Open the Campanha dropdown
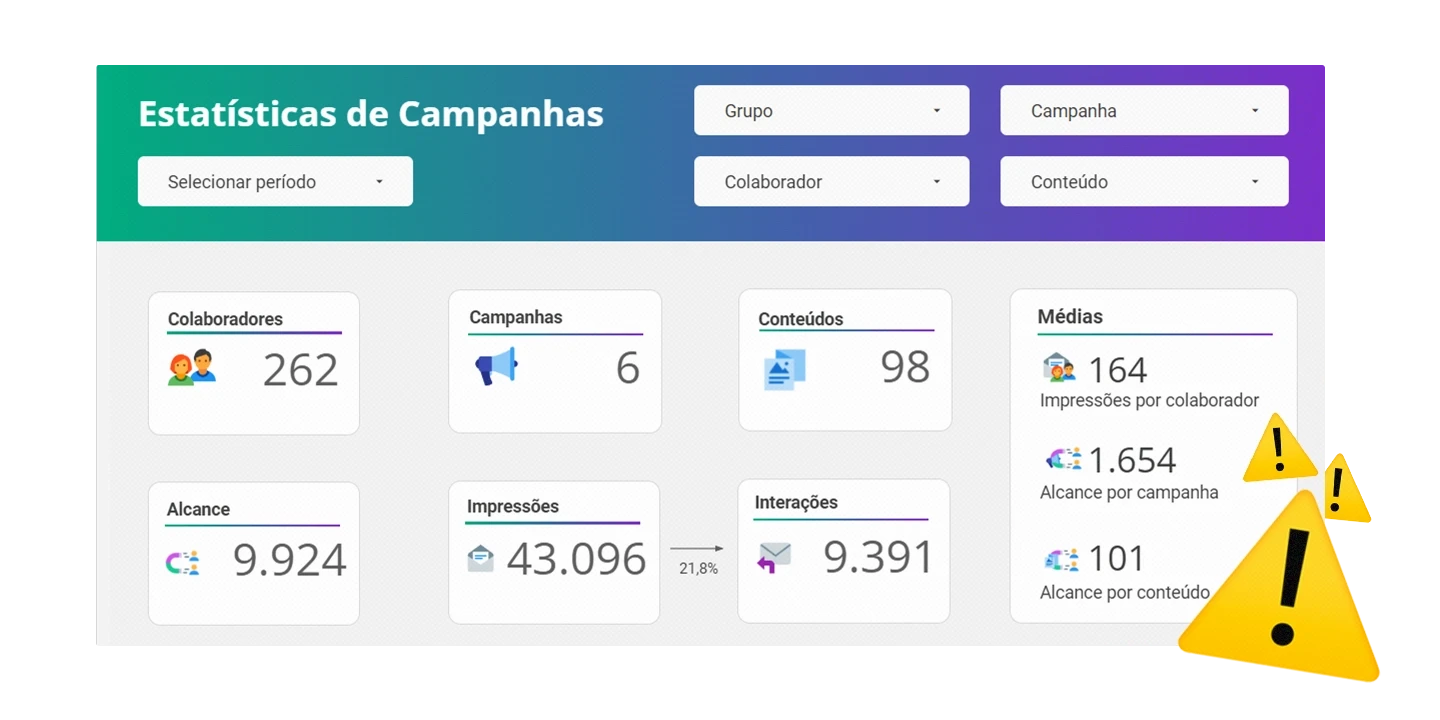This screenshot has width=1440, height=720. coord(1144,110)
